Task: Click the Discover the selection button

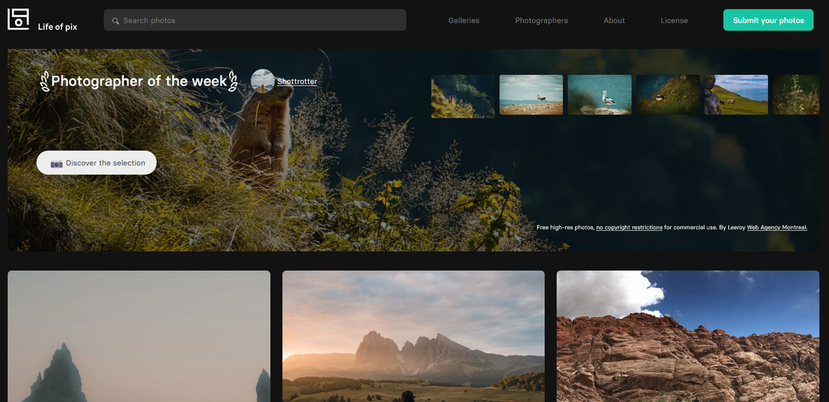Action: (97, 163)
